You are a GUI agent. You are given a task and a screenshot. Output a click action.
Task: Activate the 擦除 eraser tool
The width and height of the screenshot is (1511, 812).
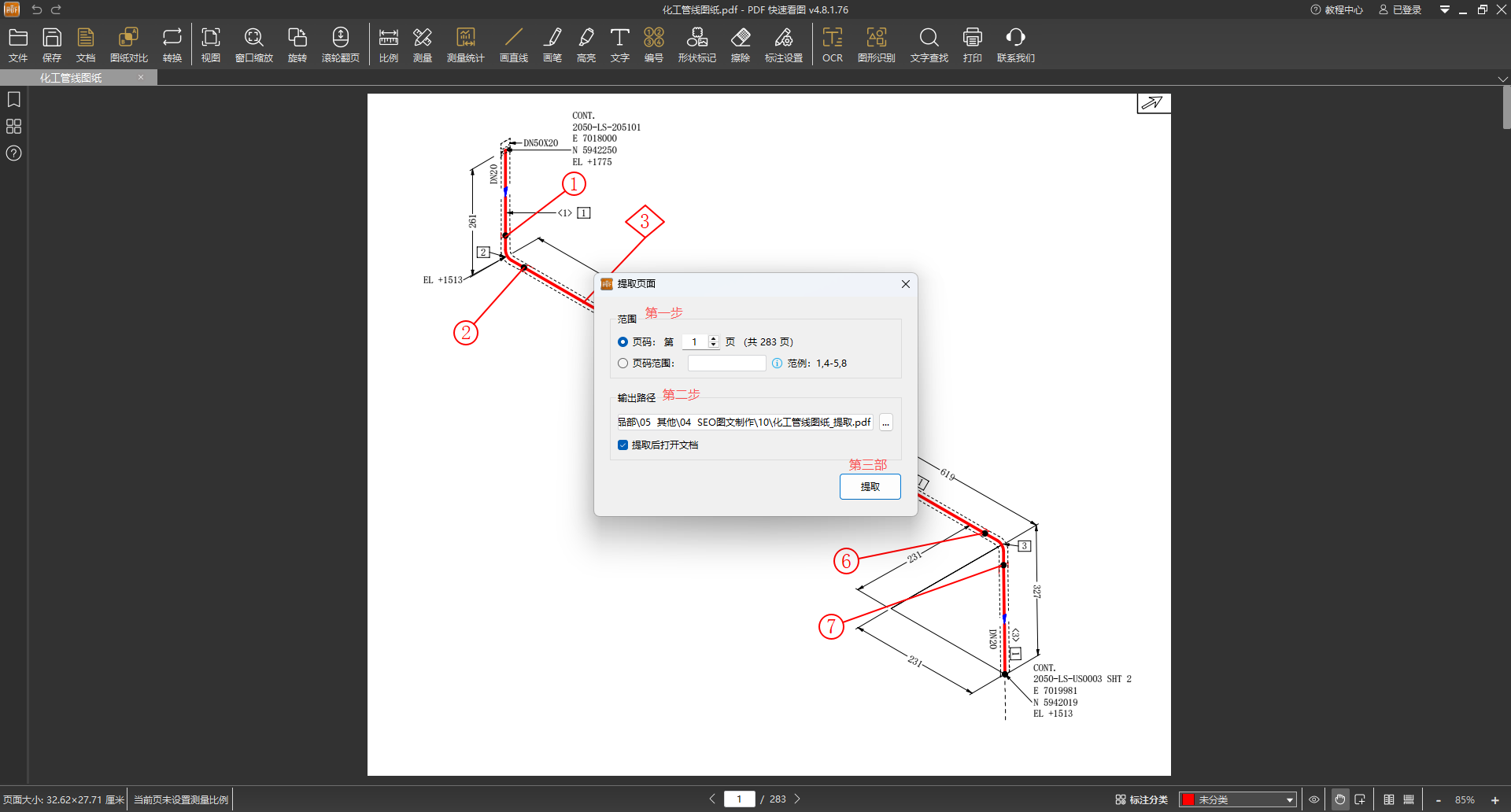pyautogui.click(x=740, y=45)
